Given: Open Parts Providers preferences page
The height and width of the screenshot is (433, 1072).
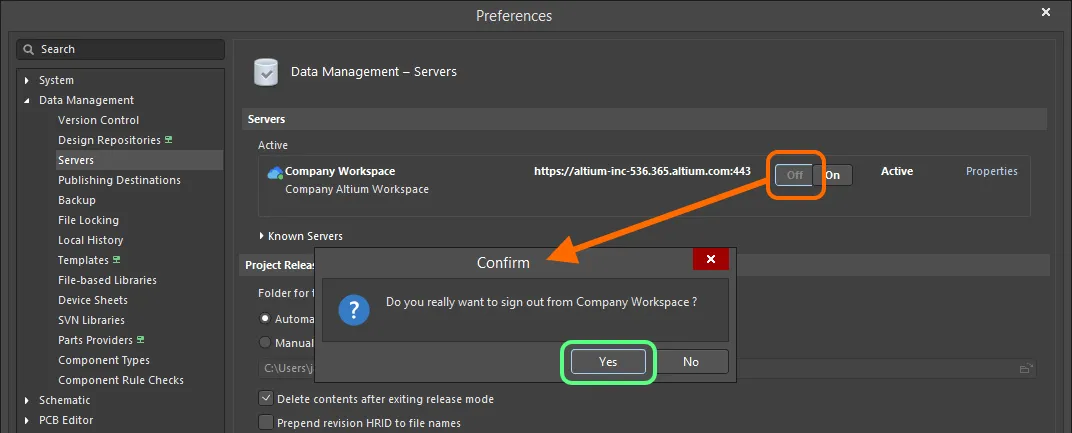Looking at the screenshot, I should pos(96,340).
